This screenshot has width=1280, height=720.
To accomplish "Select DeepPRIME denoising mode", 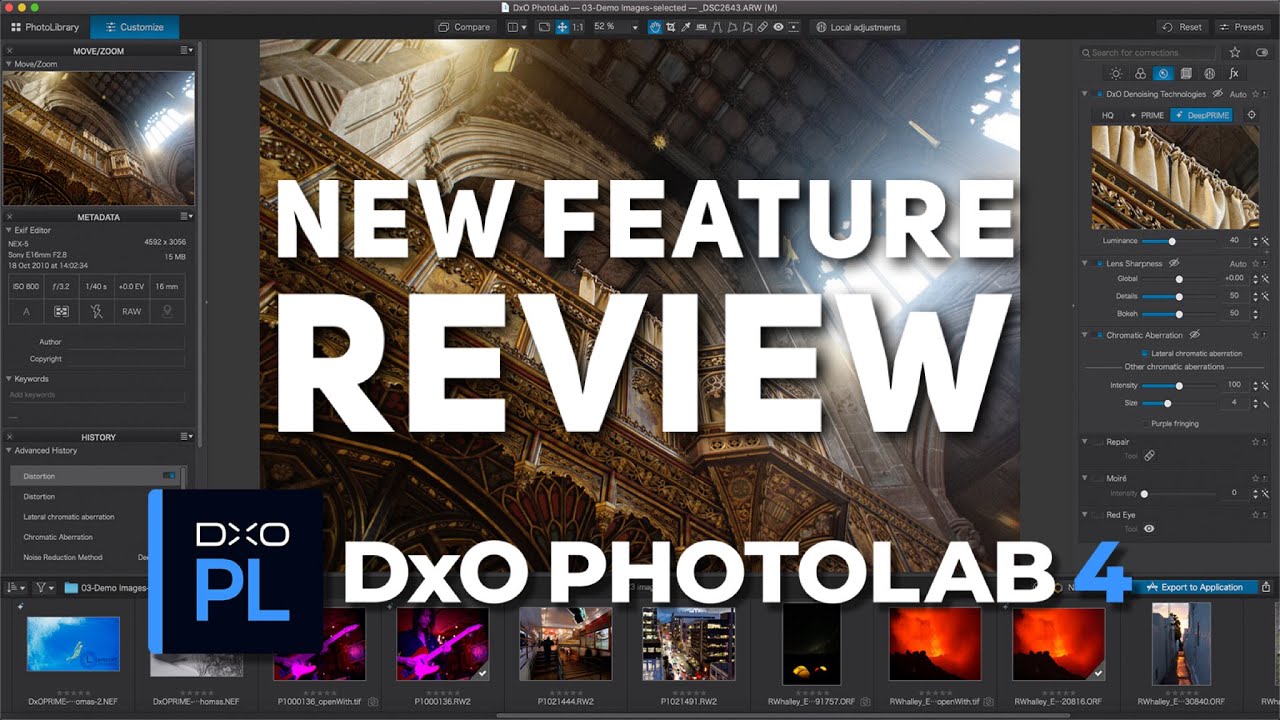I will click(x=1201, y=115).
